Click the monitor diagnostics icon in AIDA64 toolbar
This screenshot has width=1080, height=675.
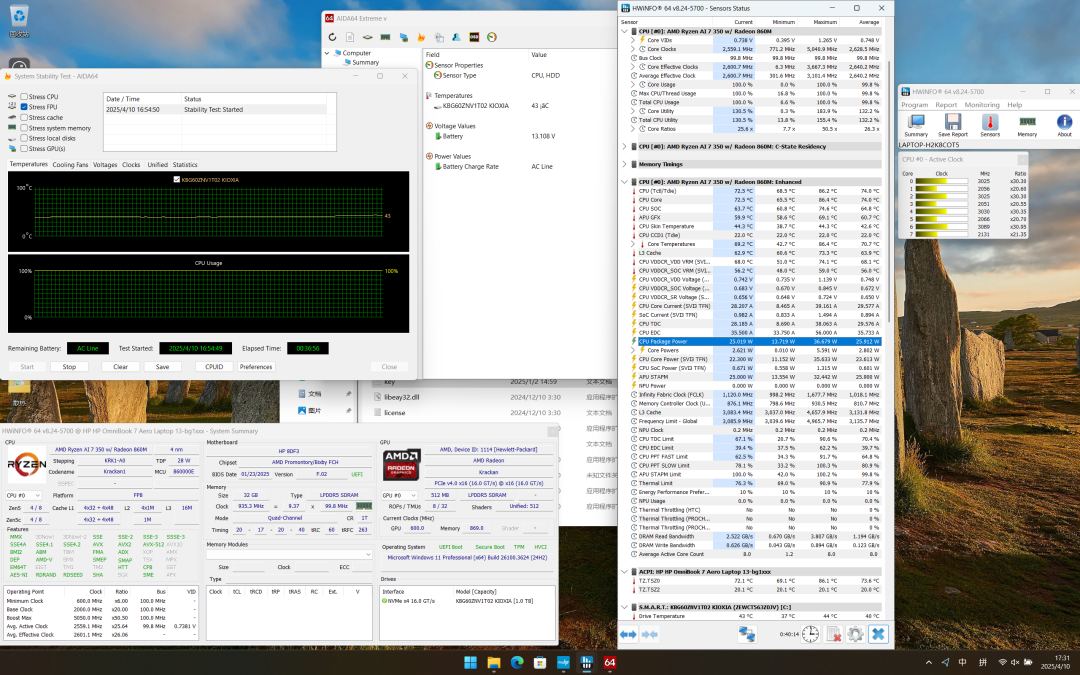click(404, 37)
